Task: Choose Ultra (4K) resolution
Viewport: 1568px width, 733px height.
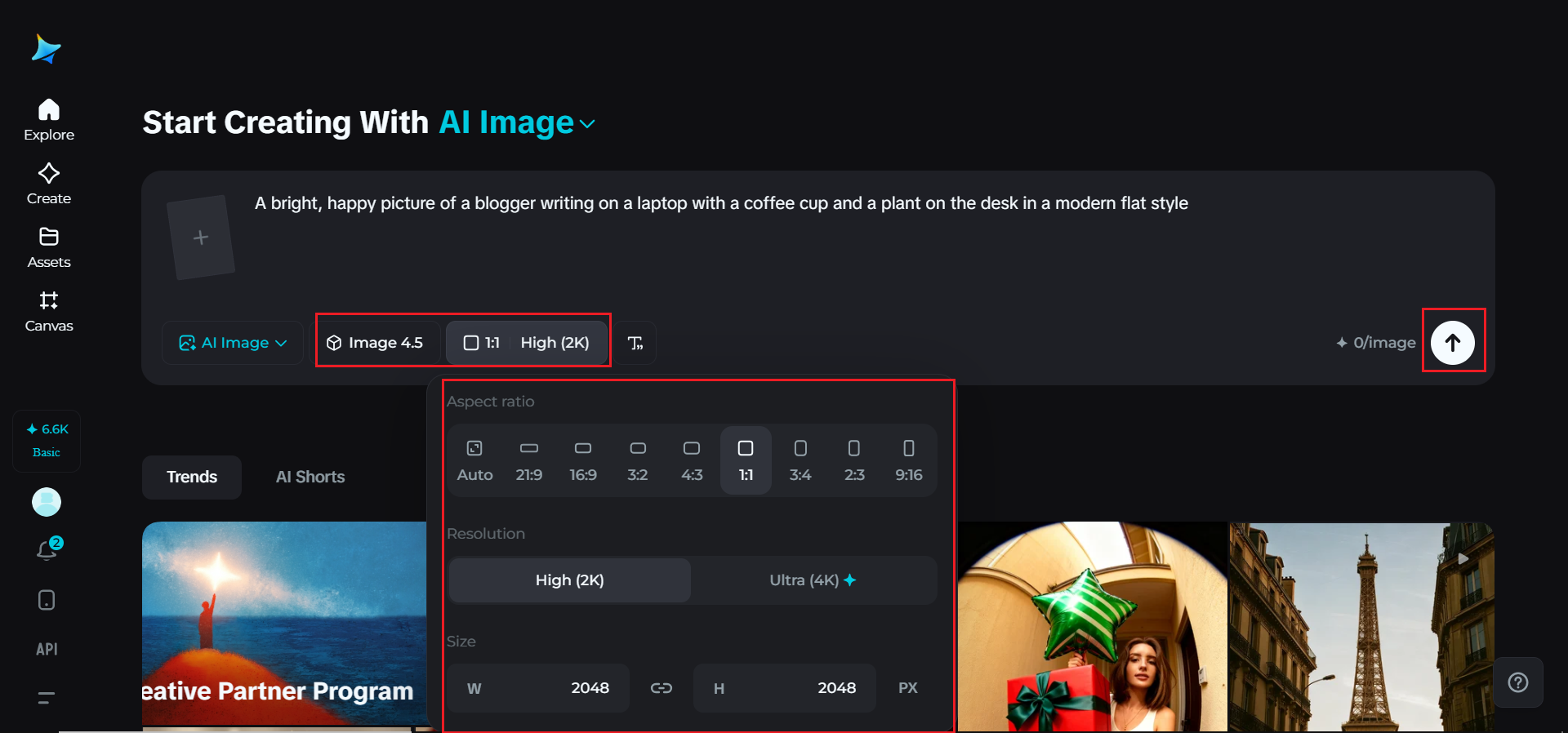Action: (x=813, y=580)
